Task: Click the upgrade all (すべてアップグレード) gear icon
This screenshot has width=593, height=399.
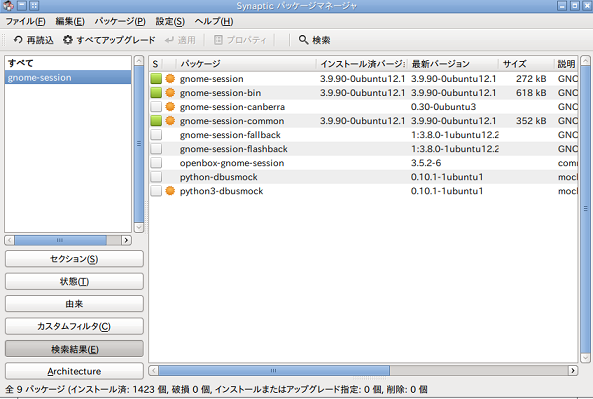Action: coord(67,40)
